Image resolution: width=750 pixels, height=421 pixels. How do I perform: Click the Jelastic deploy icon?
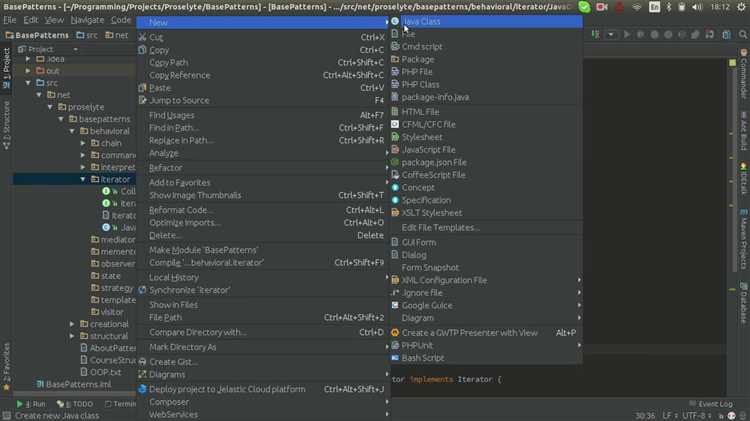[x=143, y=389]
